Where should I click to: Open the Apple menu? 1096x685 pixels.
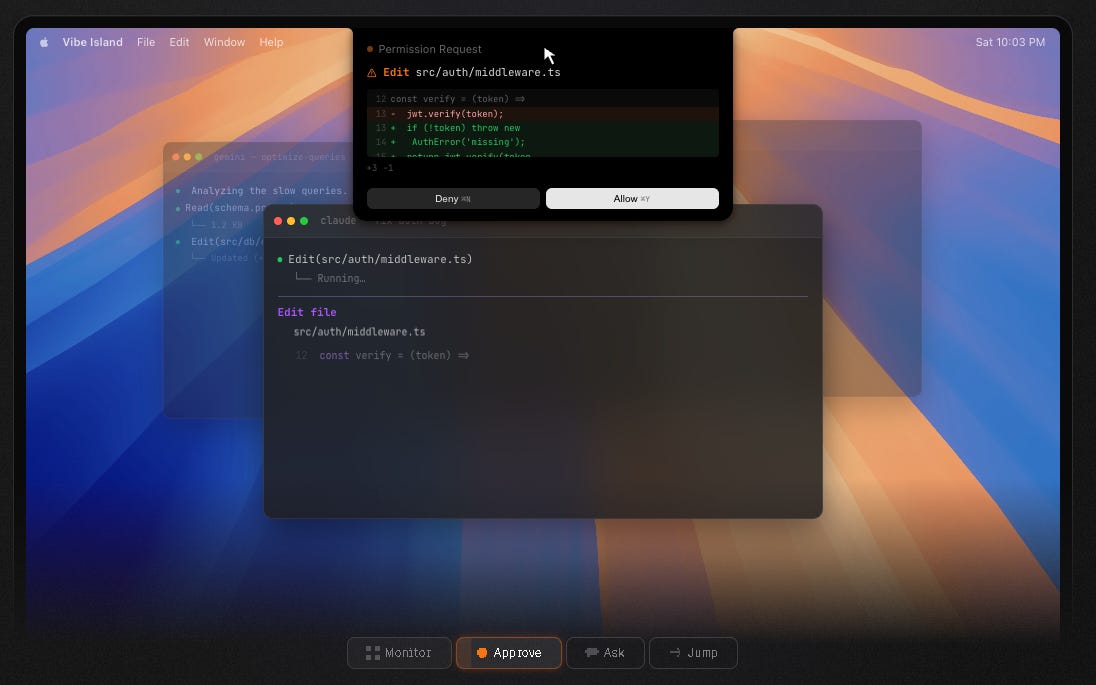point(44,42)
